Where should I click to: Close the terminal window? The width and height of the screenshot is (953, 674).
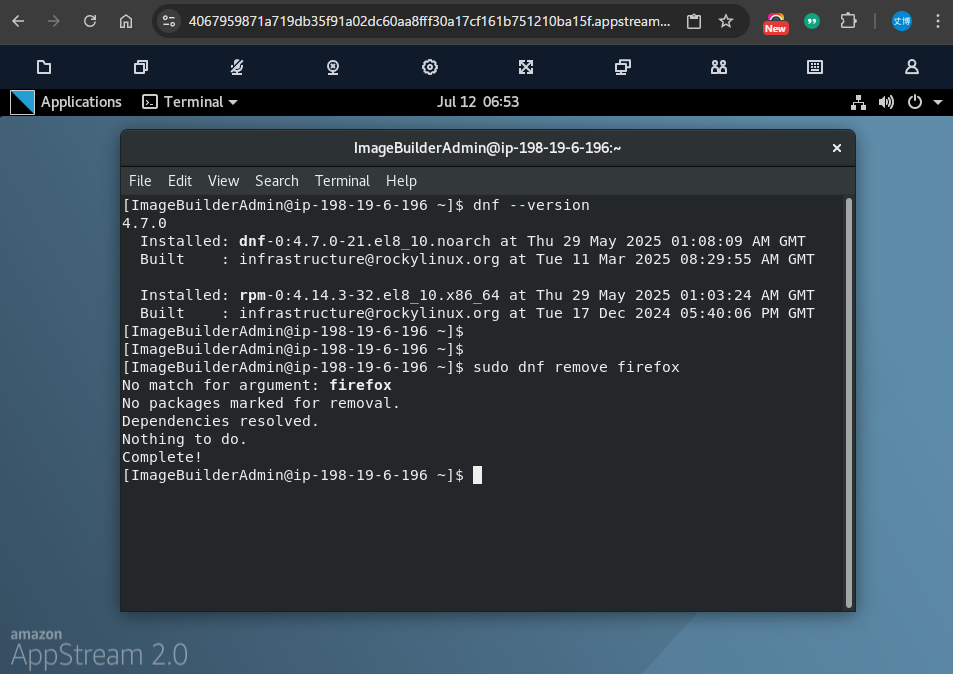click(x=837, y=148)
